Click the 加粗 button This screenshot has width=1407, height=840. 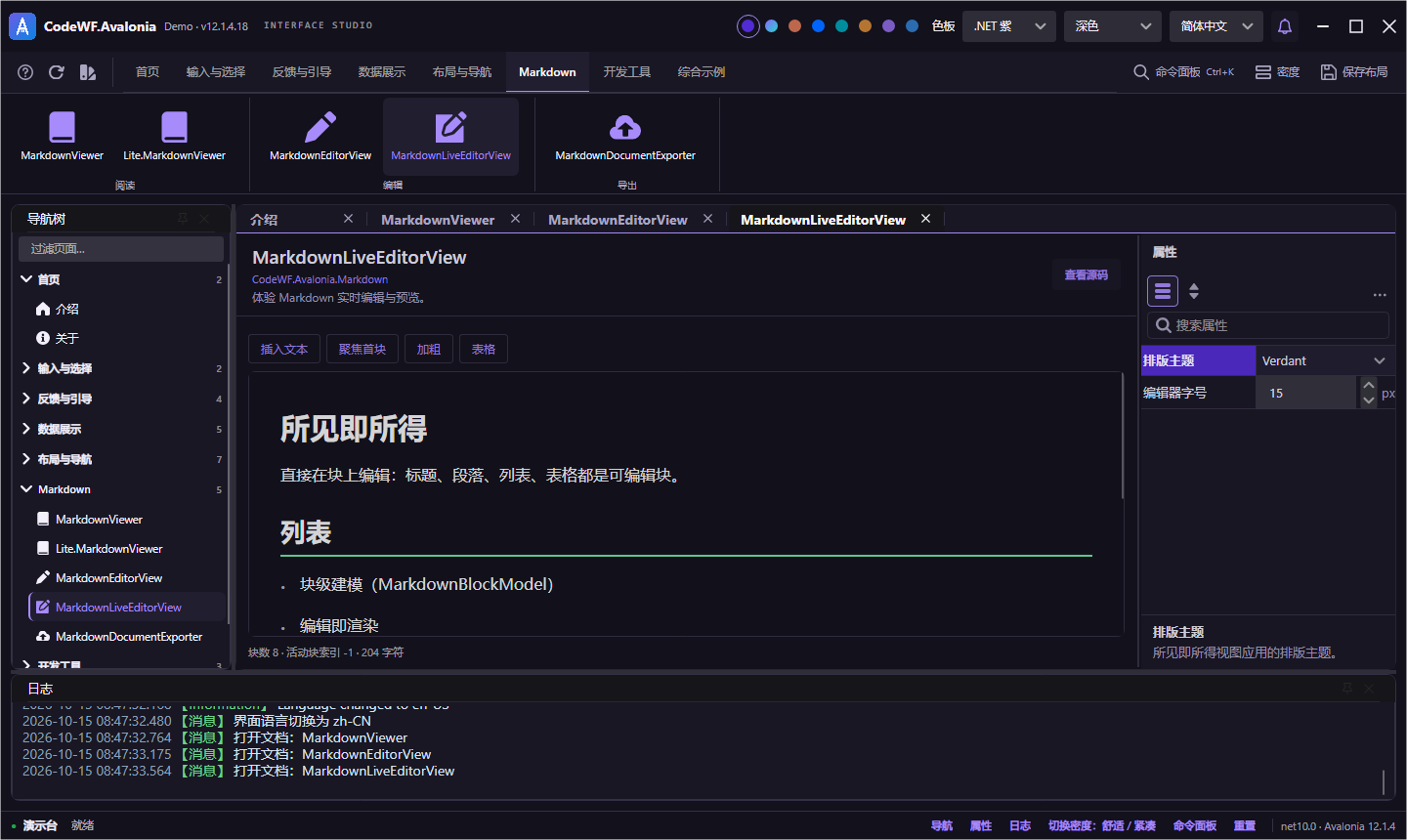point(429,349)
